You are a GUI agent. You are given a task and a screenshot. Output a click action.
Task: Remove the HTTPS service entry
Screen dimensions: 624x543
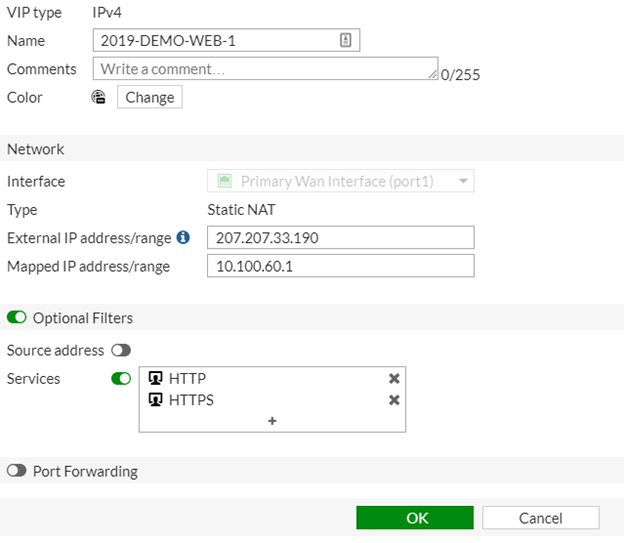[x=394, y=400]
